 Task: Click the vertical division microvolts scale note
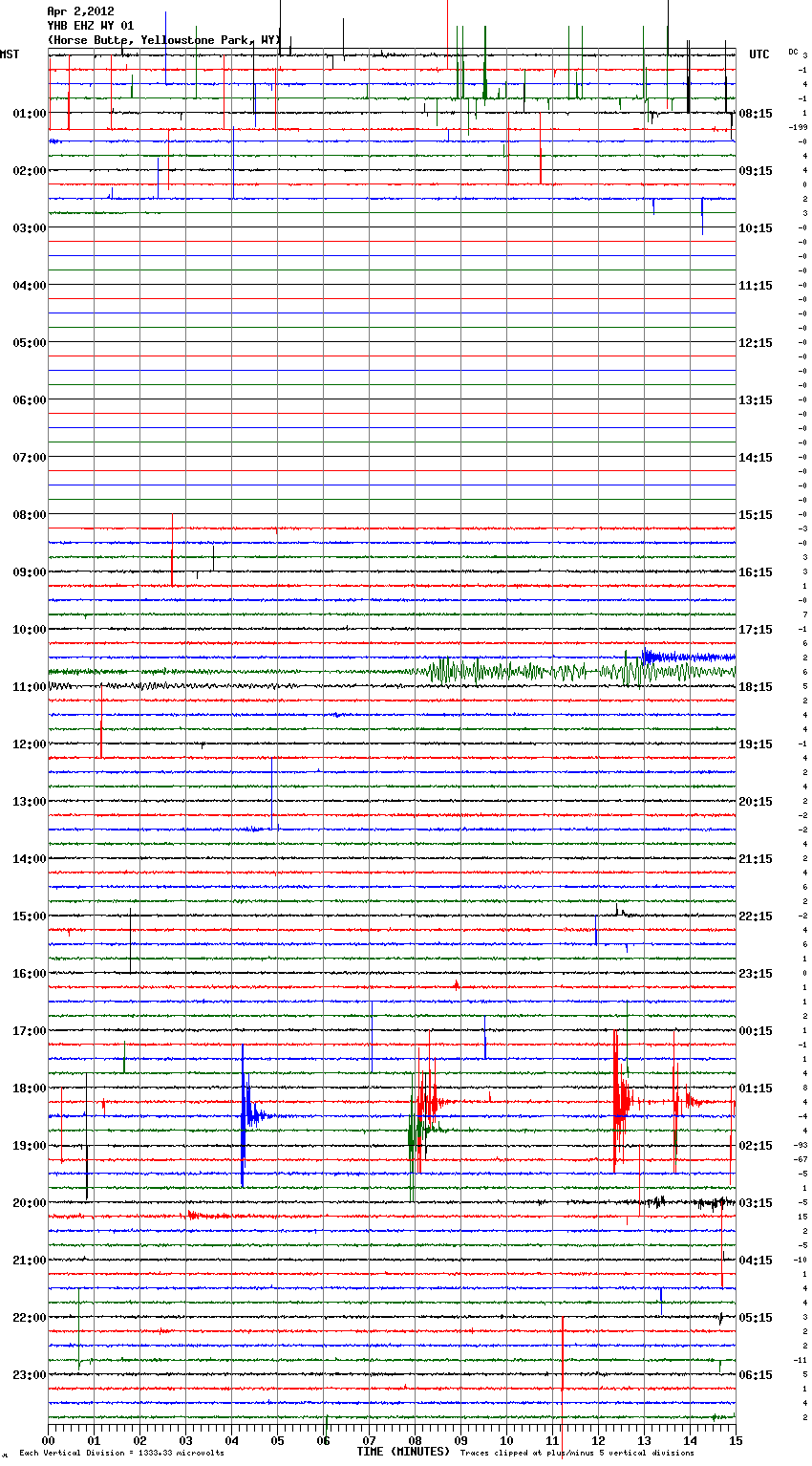[121, 1454]
